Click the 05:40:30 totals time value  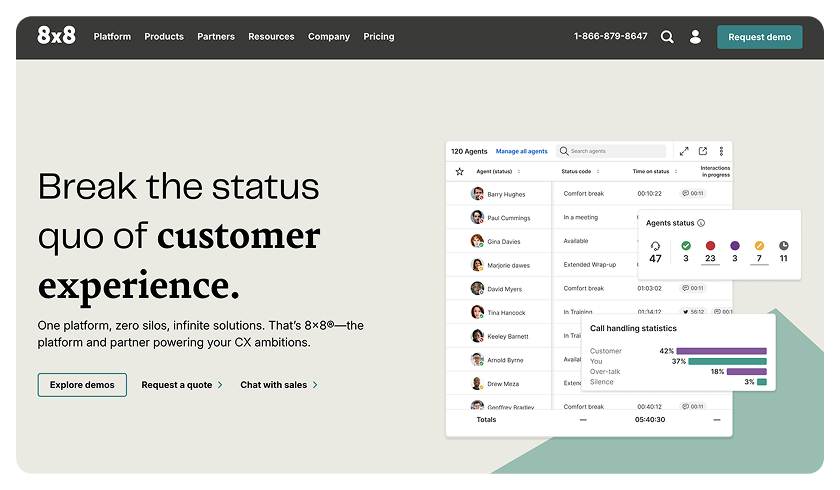click(x=650, y=419)
